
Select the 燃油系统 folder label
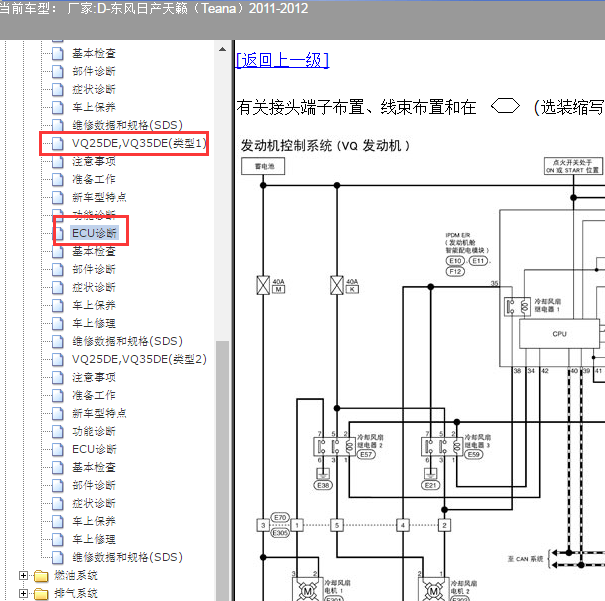[x=76, y=576]
